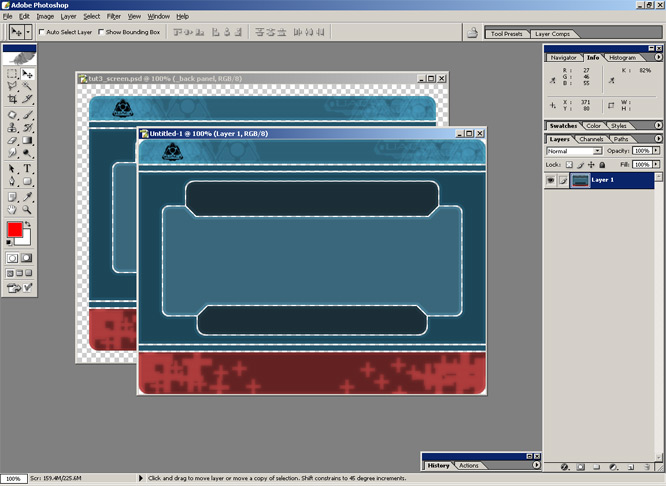Open status bar info arrow menu
Screen dimensions: 666x486
(x=141, y=478)
